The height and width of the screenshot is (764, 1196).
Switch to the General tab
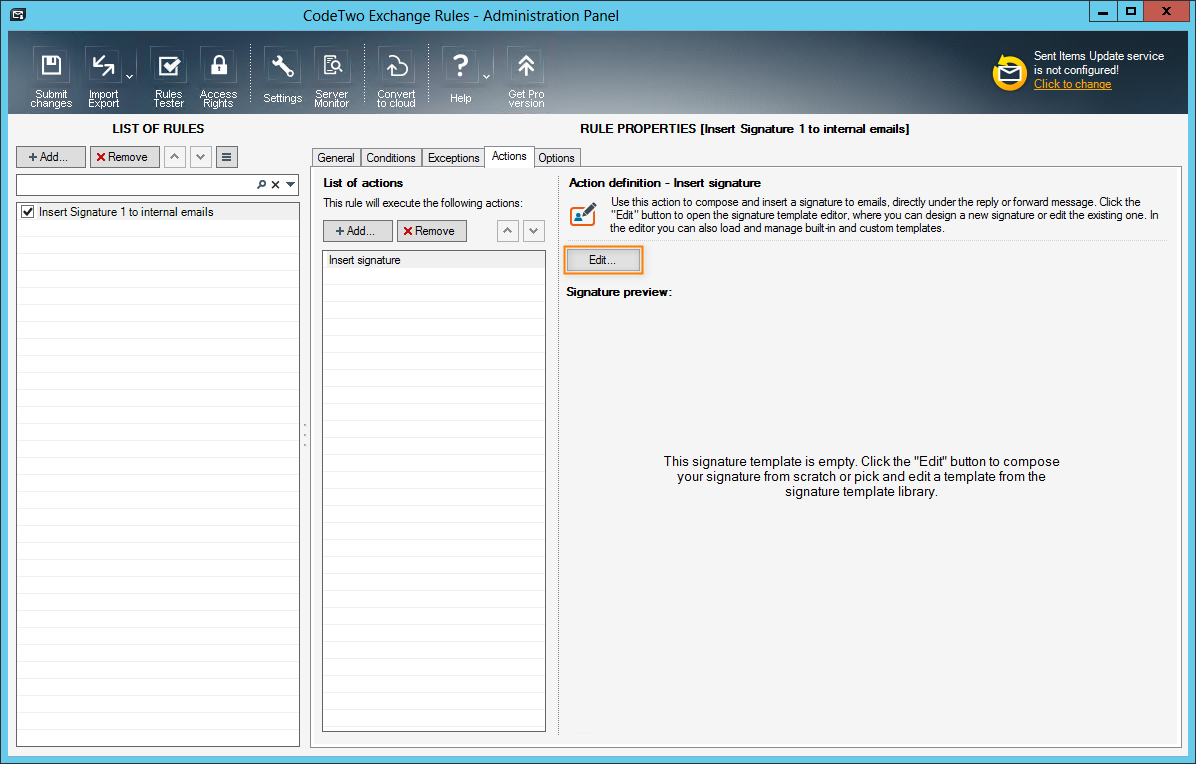tap(336, 158)
